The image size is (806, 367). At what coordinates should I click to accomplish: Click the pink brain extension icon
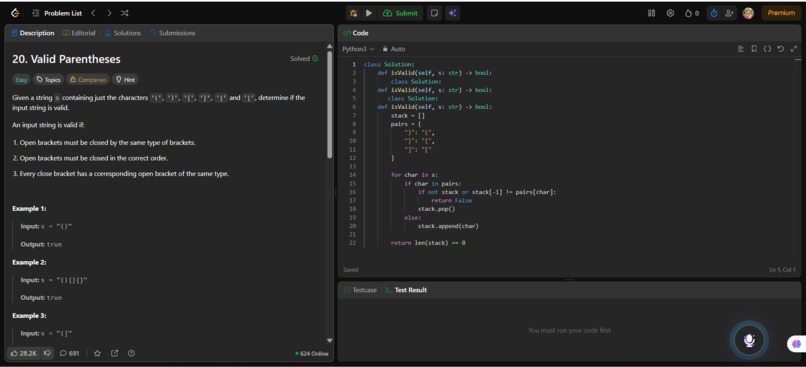(797, 343)
